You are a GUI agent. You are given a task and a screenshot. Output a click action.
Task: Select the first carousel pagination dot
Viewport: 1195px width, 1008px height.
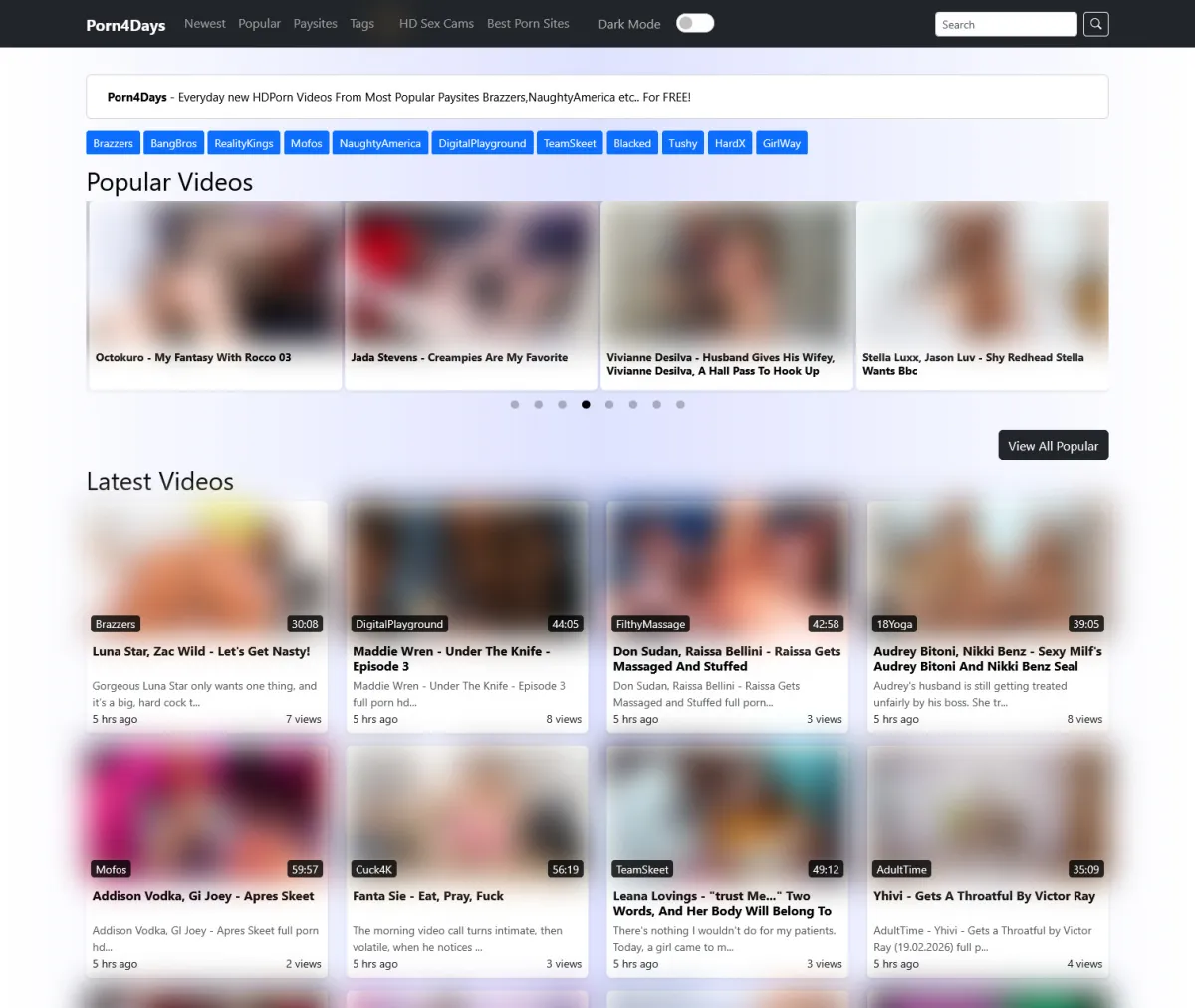point(515,405)
